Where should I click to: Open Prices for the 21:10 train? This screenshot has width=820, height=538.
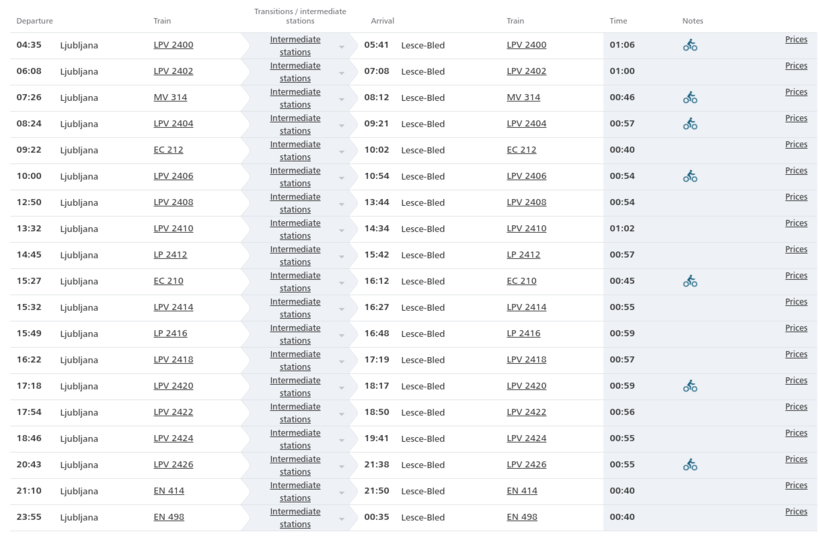[796, 485]
